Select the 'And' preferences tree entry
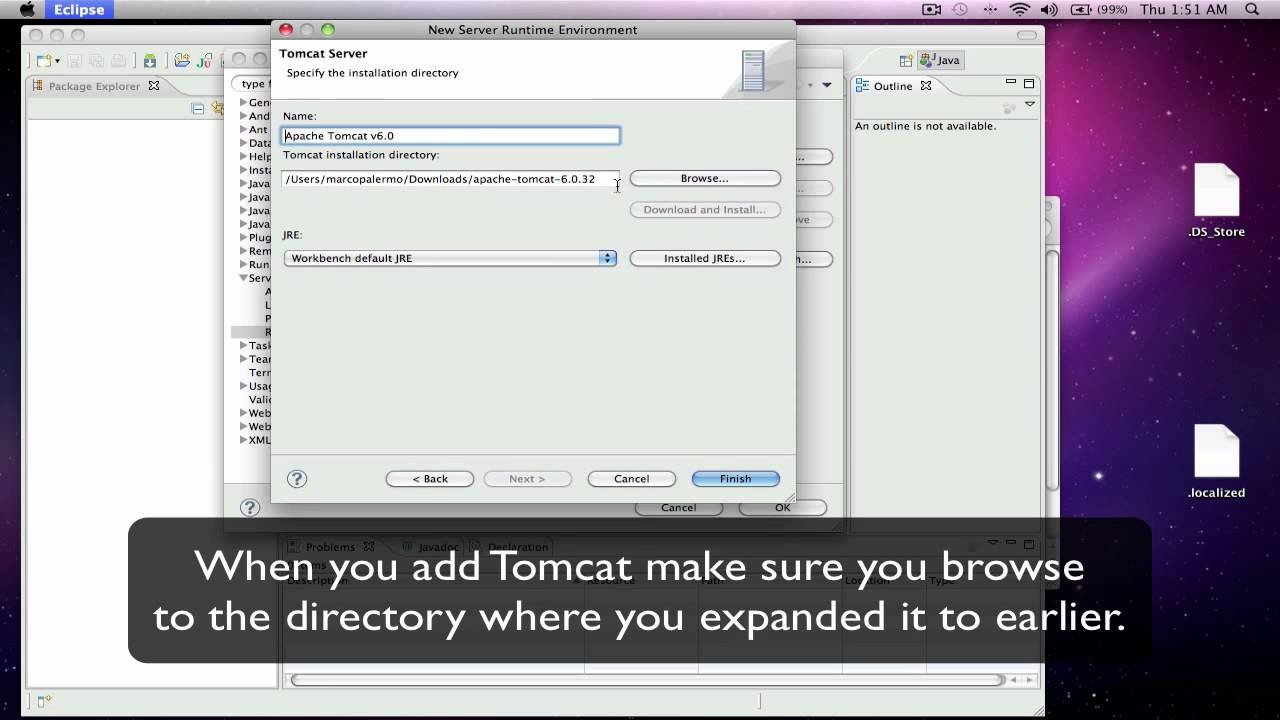Image resolution: width=1280 pixels, height=720 pixels. [260, 116]
